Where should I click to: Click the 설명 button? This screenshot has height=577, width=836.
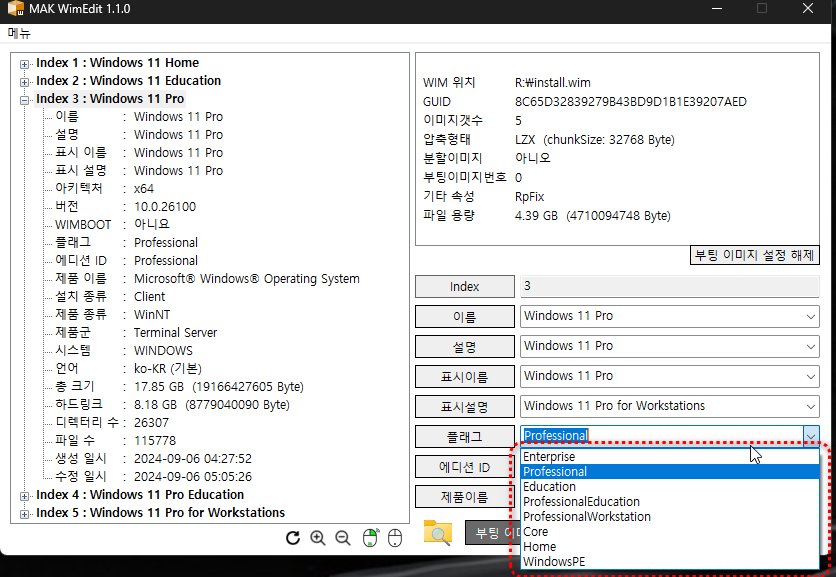pos(464,347)
